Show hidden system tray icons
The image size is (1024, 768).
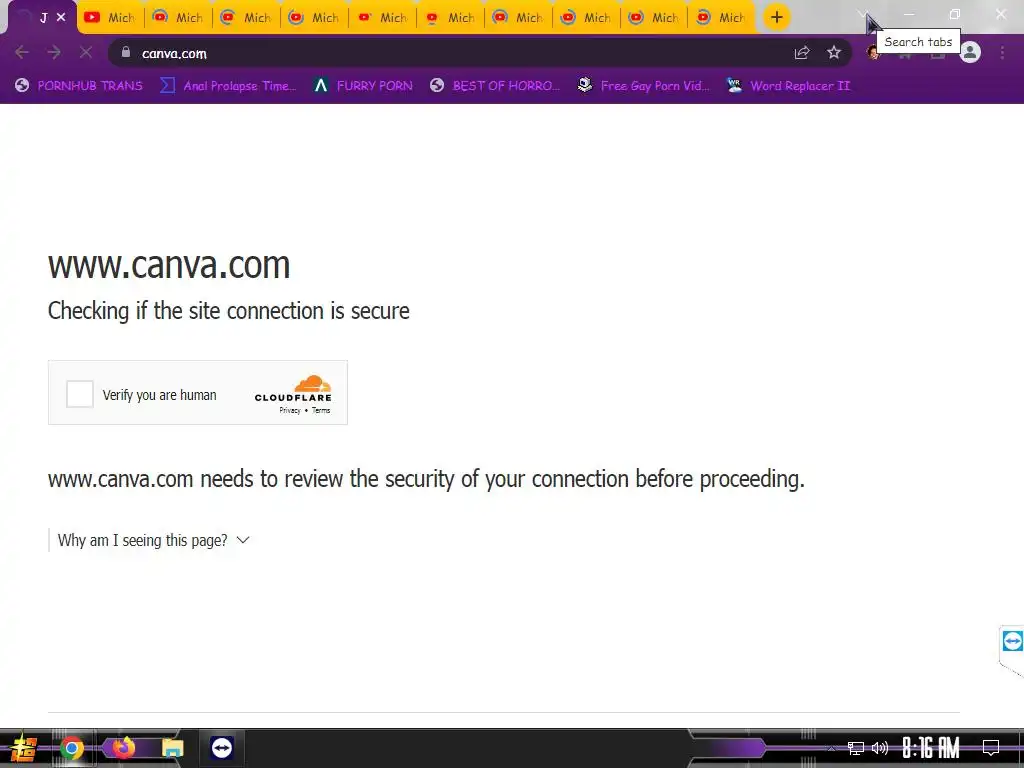831,748
